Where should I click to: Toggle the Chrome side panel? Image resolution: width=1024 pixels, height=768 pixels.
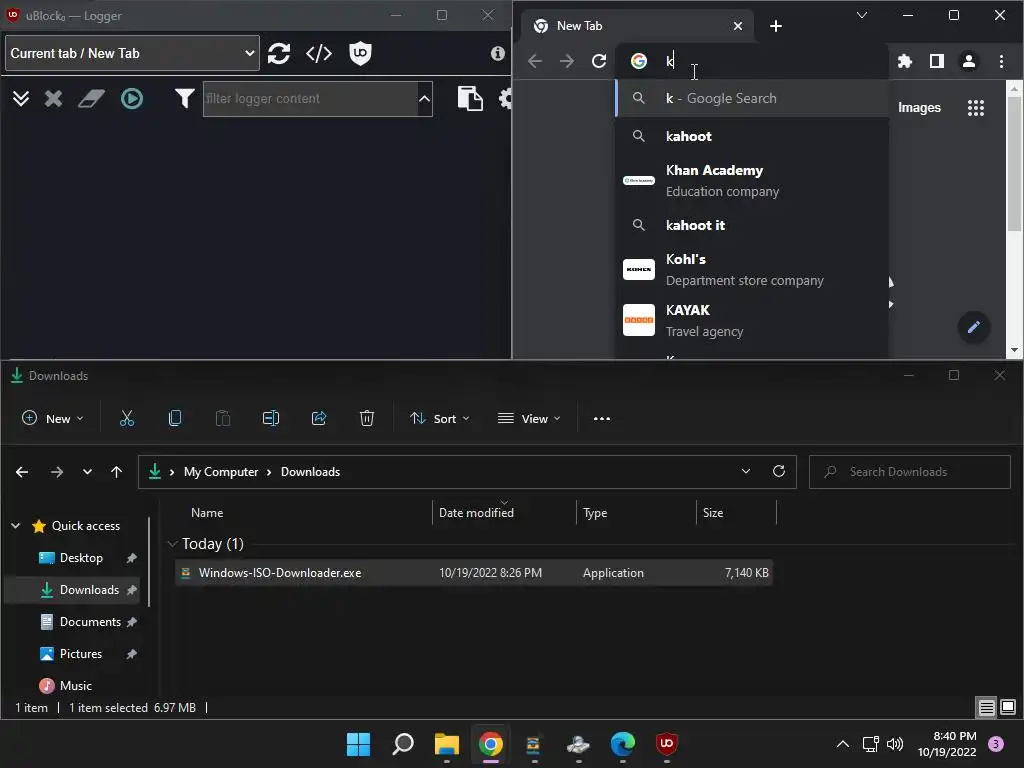936,61
